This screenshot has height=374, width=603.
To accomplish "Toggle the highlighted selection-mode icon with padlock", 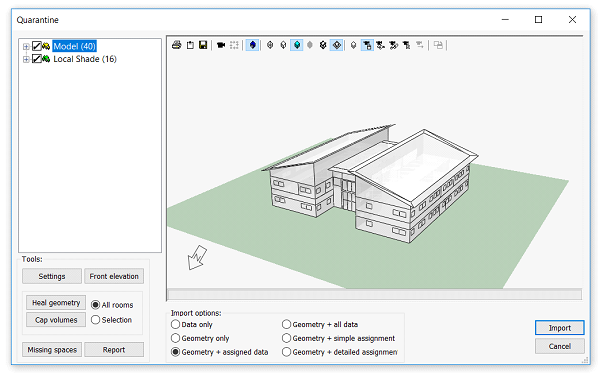I will (367, 45).
